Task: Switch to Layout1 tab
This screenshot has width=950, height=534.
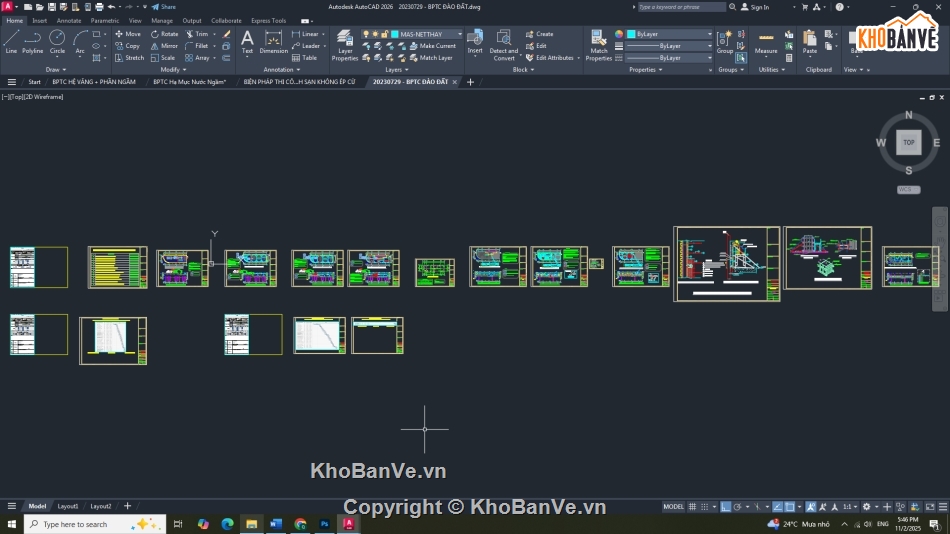Action: [67, 506]
